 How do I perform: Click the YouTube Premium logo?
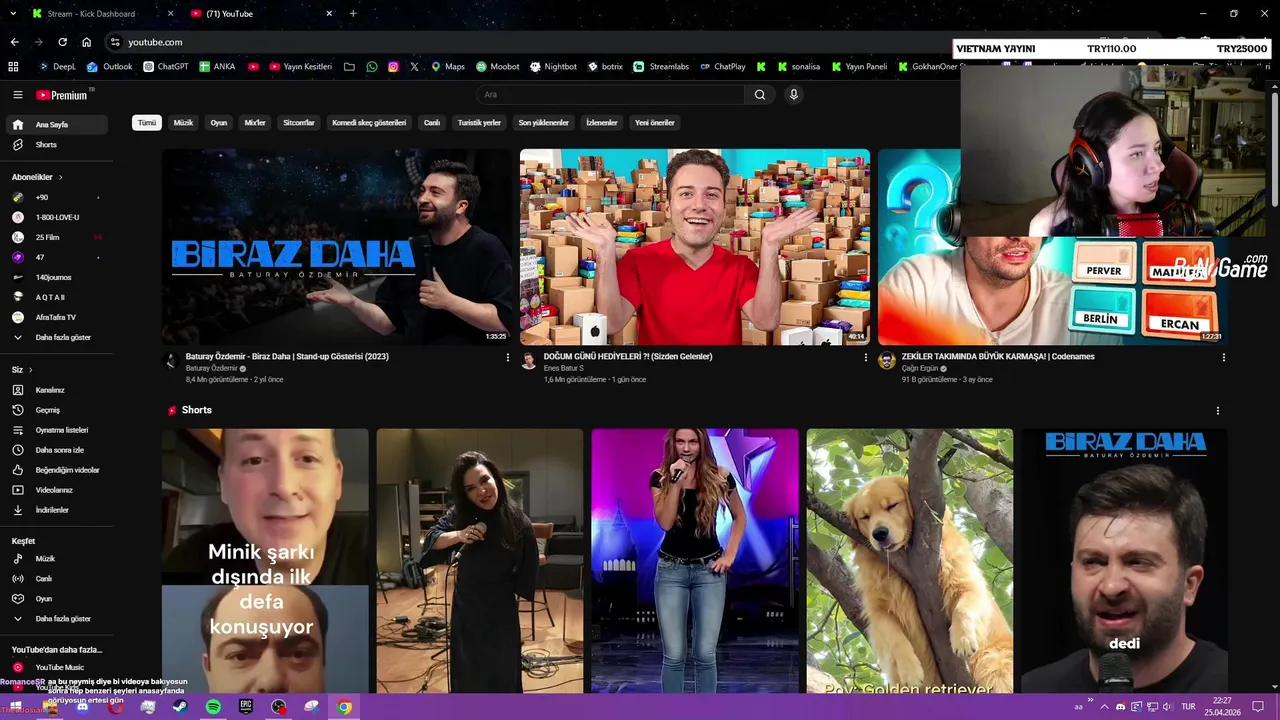62,95
